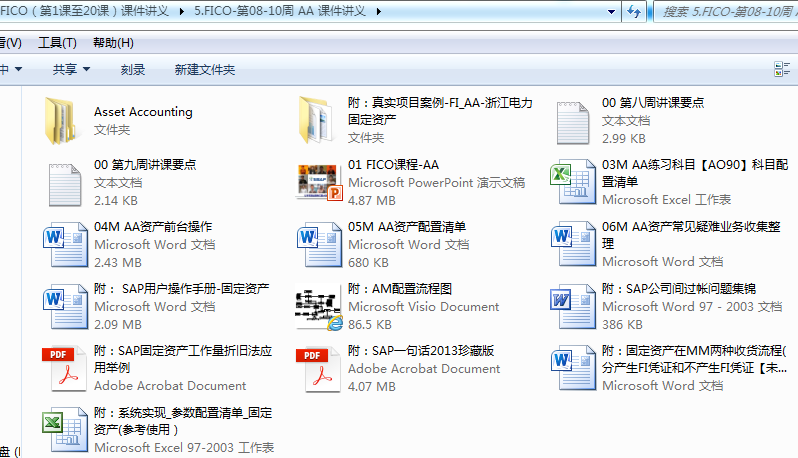
Task: Change view with the view options icon
Action: (782, 69)
